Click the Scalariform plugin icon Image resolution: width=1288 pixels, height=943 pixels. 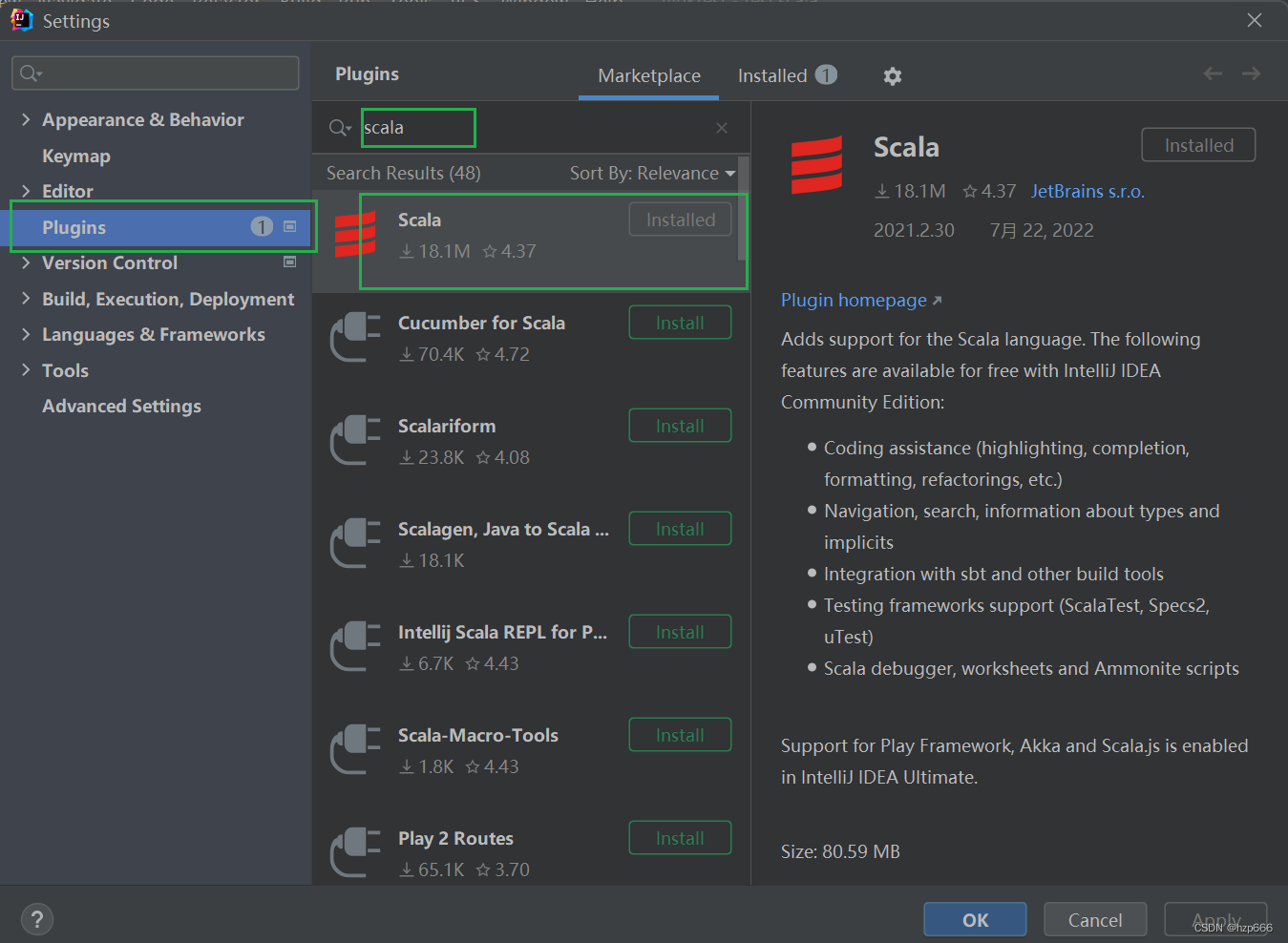coord(355,440)
